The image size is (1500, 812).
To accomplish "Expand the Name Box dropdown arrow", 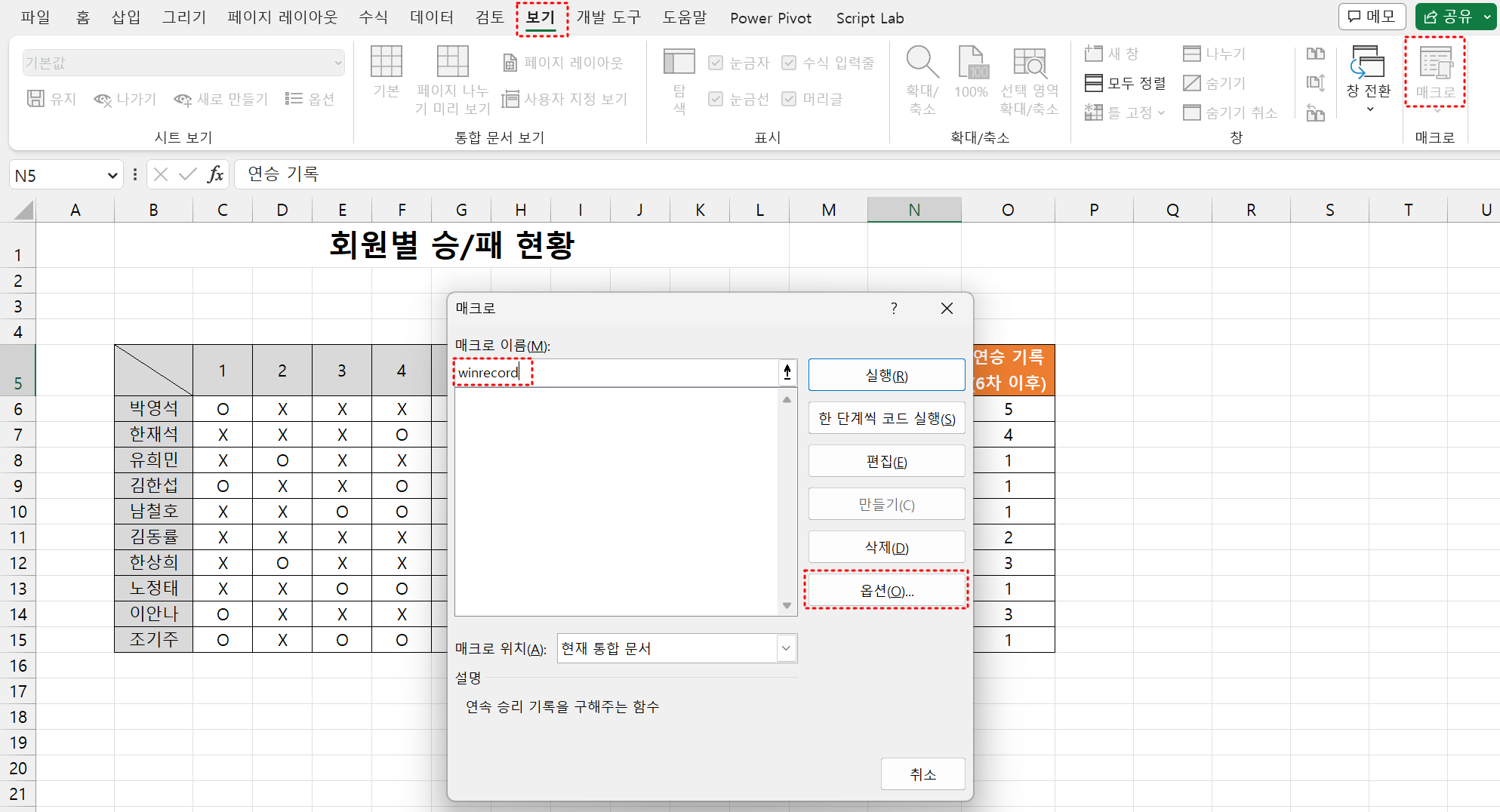I will point(112,175).
